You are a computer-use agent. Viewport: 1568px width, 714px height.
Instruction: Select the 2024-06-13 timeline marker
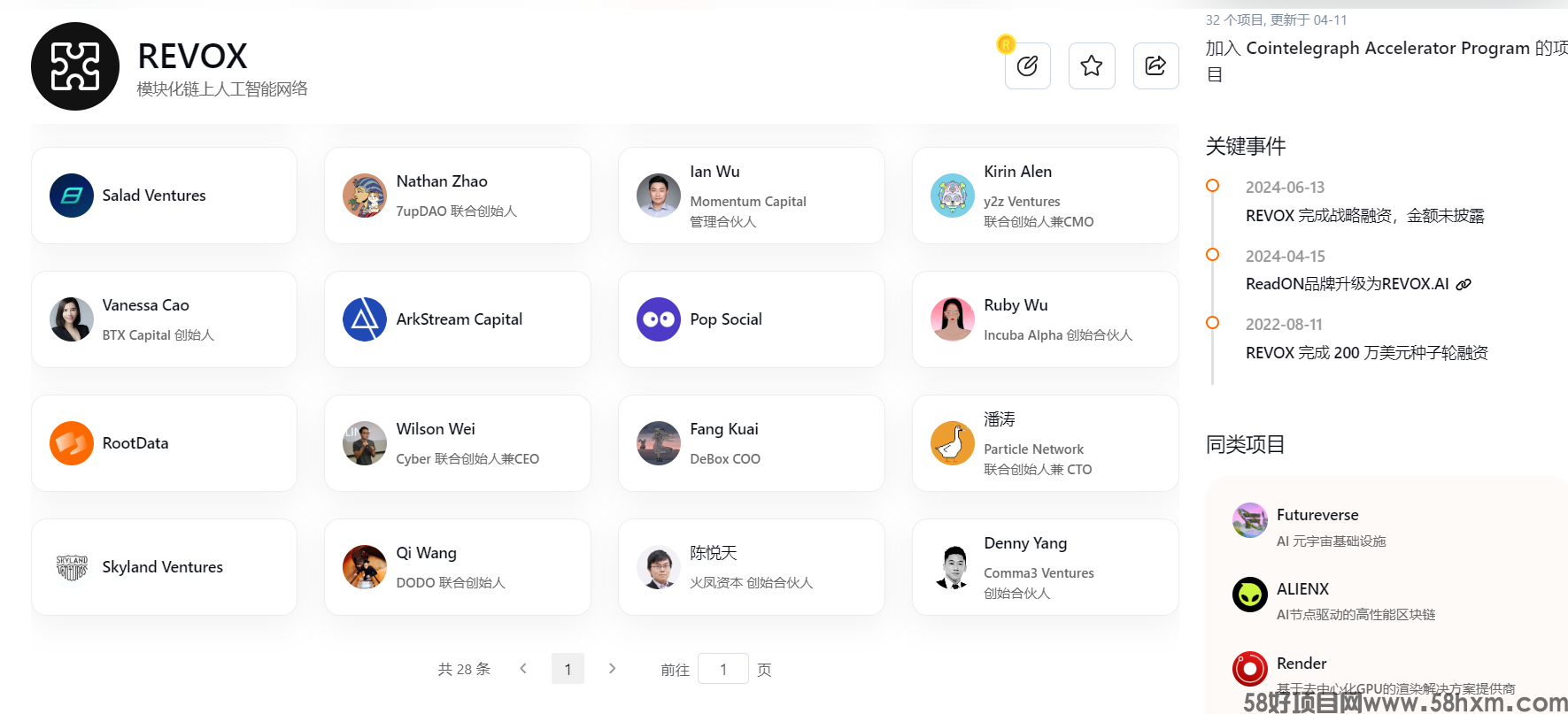1213,186
